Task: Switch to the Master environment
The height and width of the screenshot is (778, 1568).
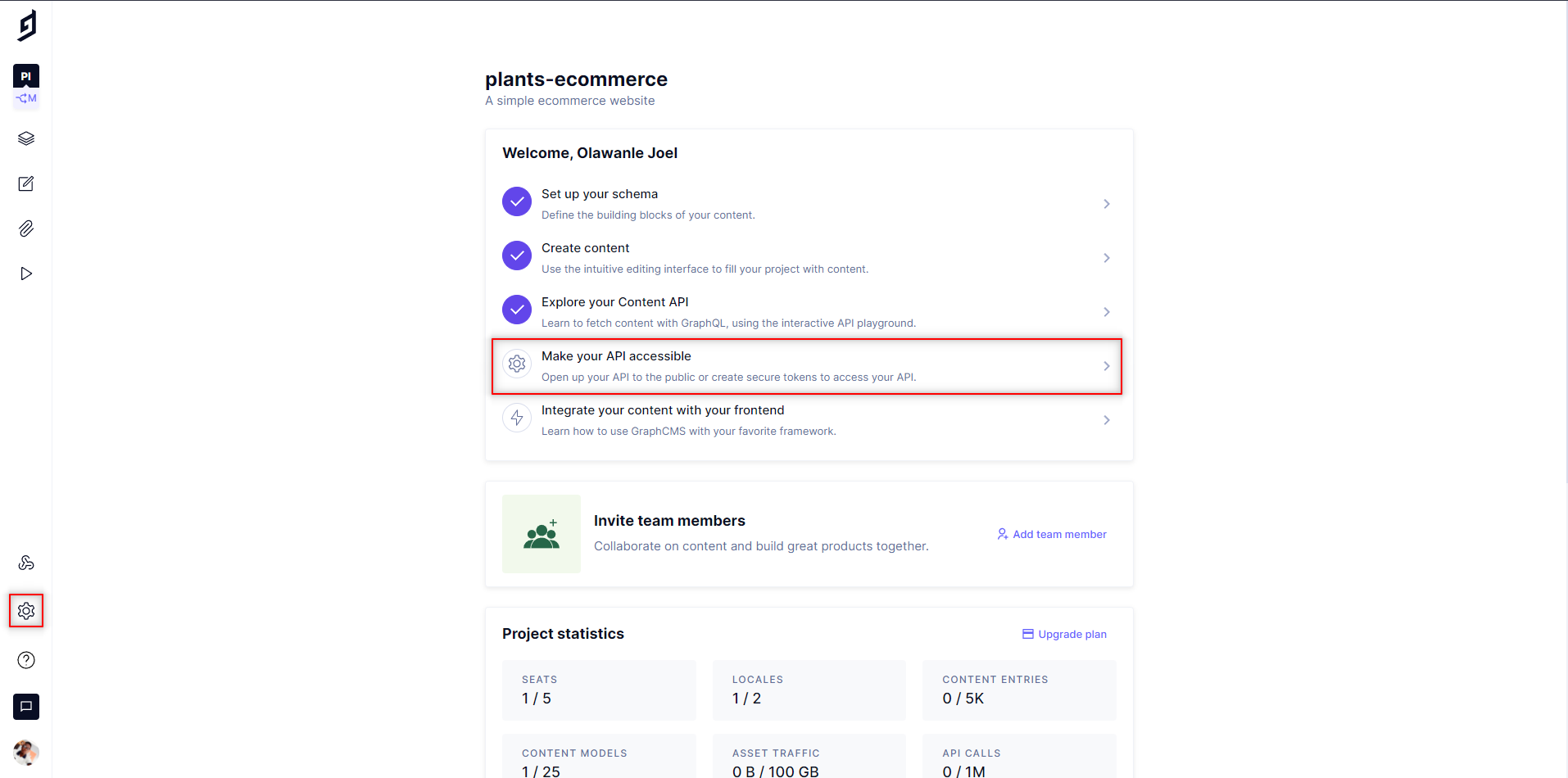Action: pyautogui.click(x=25, y=97)
